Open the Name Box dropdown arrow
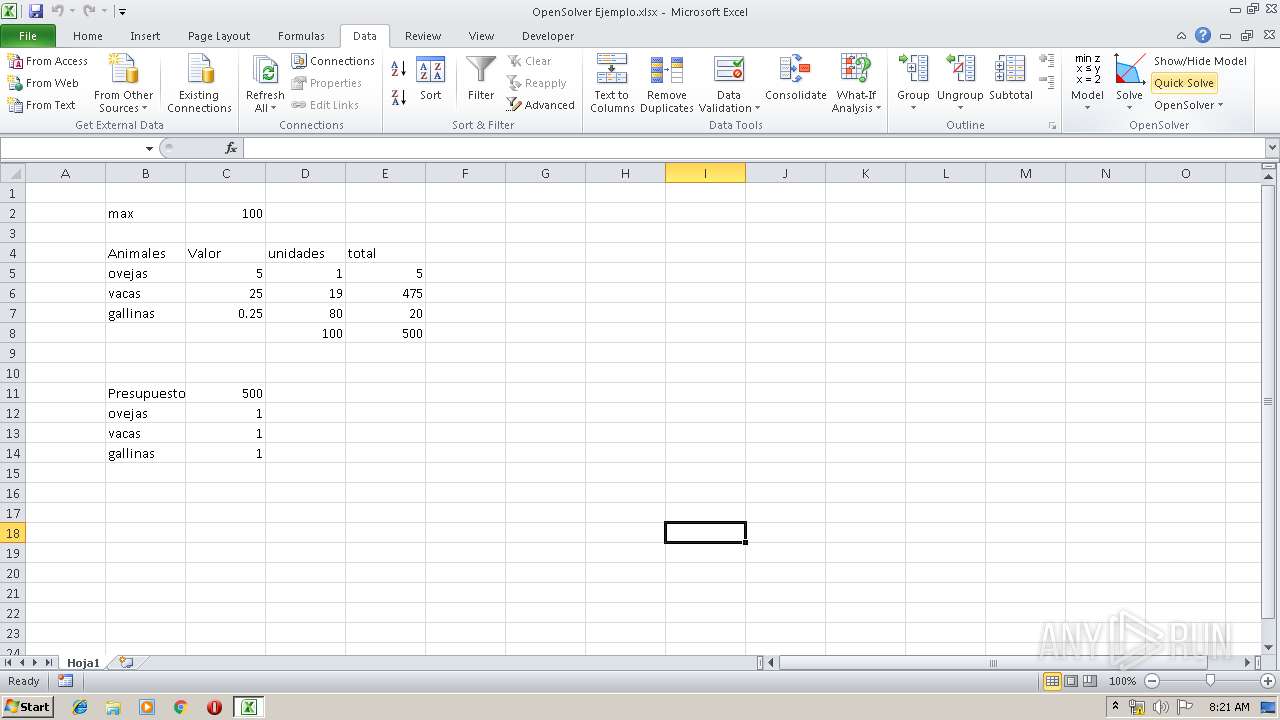Viewport: 1280px width, 720px height. pyautogui.click(x=149, y=148)
